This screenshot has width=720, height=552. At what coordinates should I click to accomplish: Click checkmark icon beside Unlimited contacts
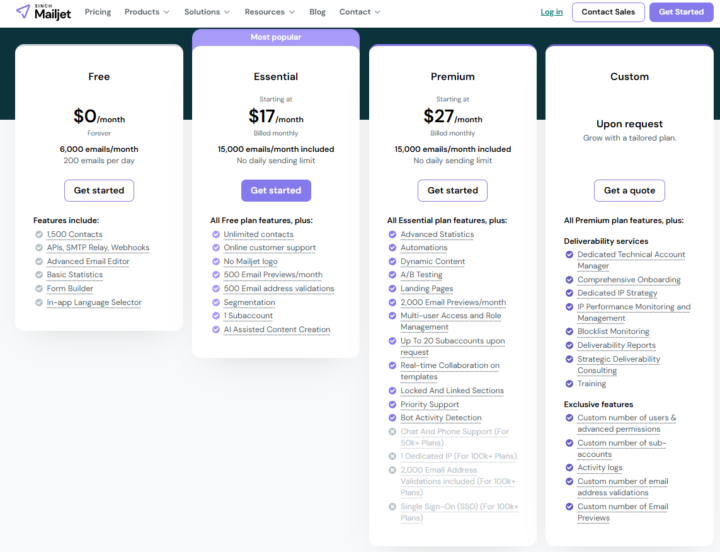(216, 234)
